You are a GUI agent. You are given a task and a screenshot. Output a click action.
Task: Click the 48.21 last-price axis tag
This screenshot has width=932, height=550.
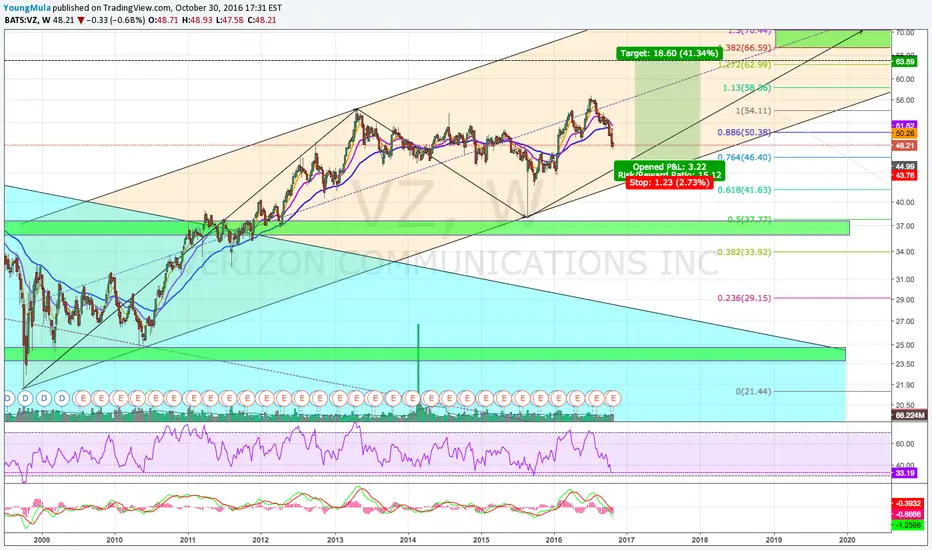905,145
